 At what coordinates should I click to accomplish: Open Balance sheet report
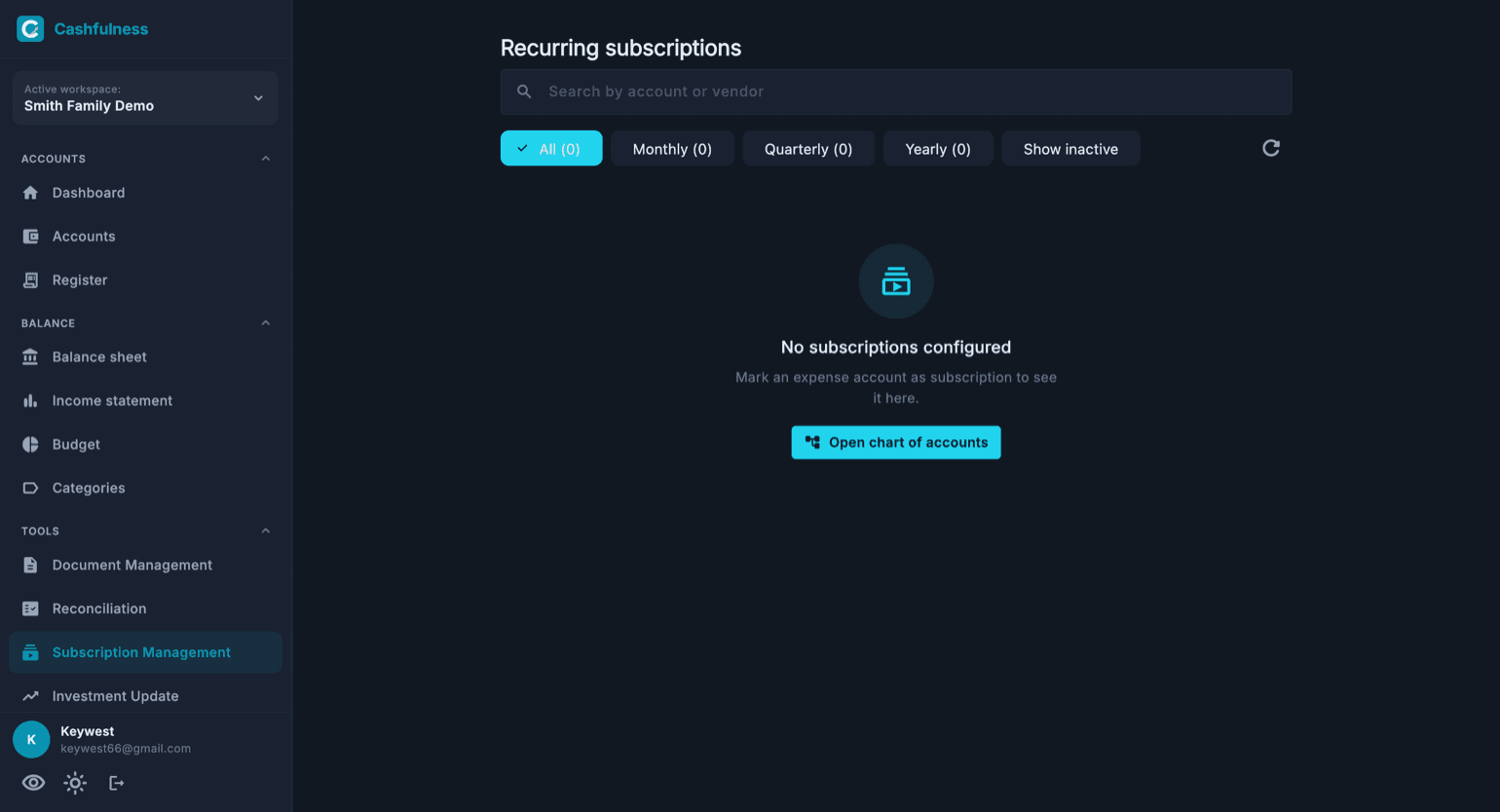tap(145, 357)
